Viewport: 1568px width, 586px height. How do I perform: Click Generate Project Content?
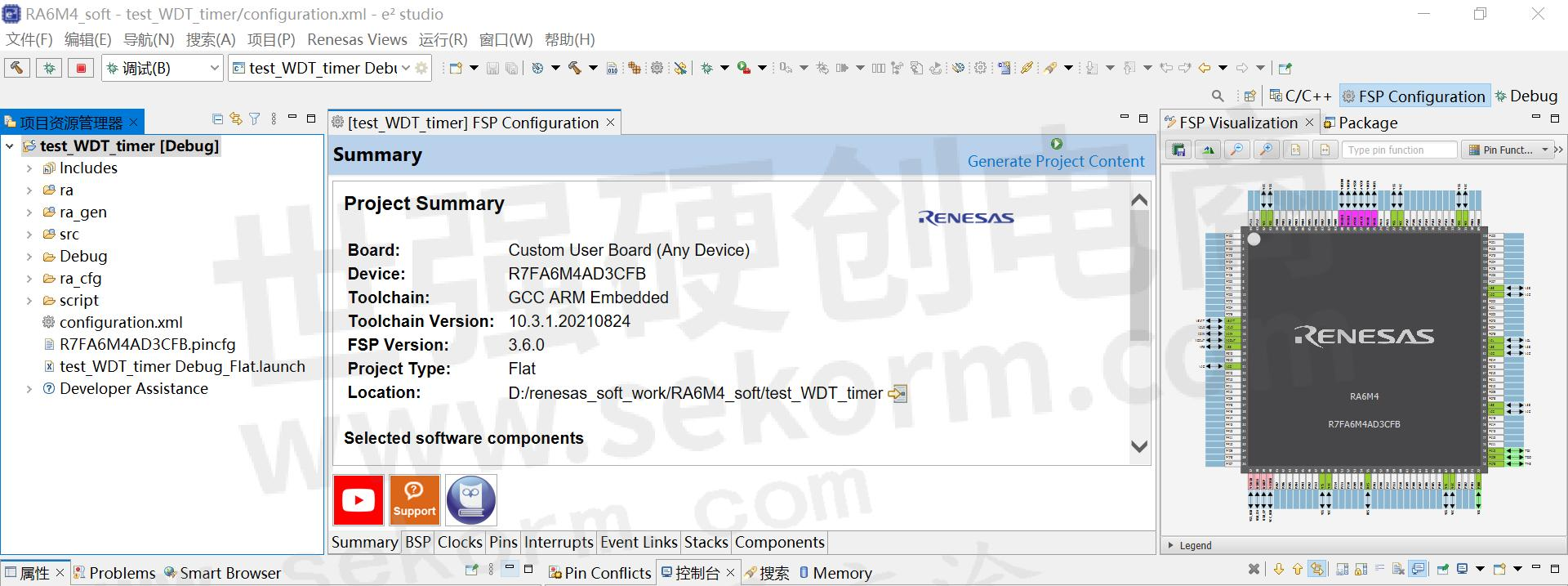pos(1055,161)
